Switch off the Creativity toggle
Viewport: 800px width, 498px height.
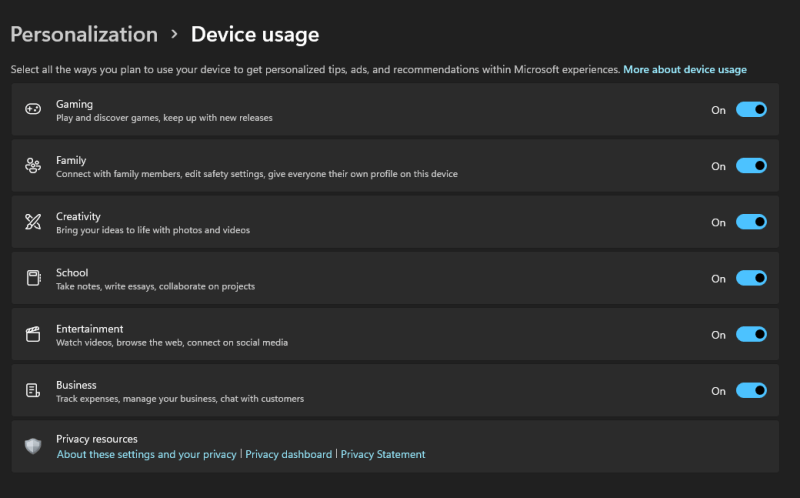tap(751, 222)
